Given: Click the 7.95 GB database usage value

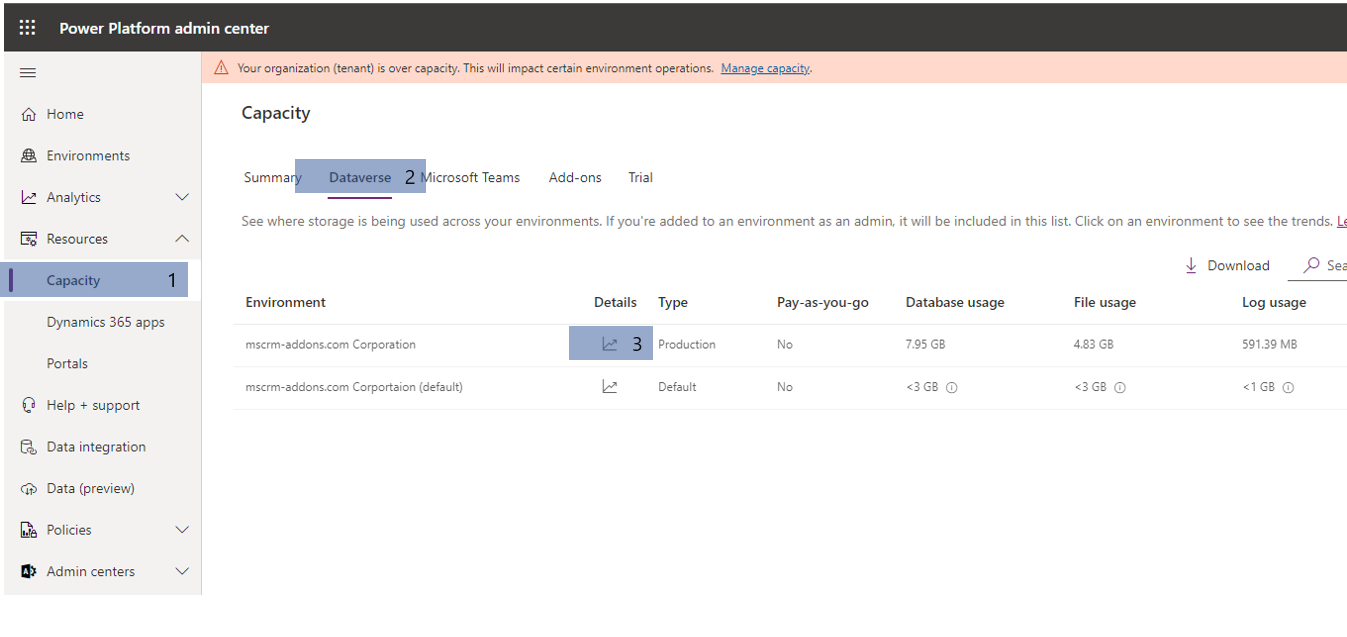Looking at the screenshot, I should tap(925, 344).
